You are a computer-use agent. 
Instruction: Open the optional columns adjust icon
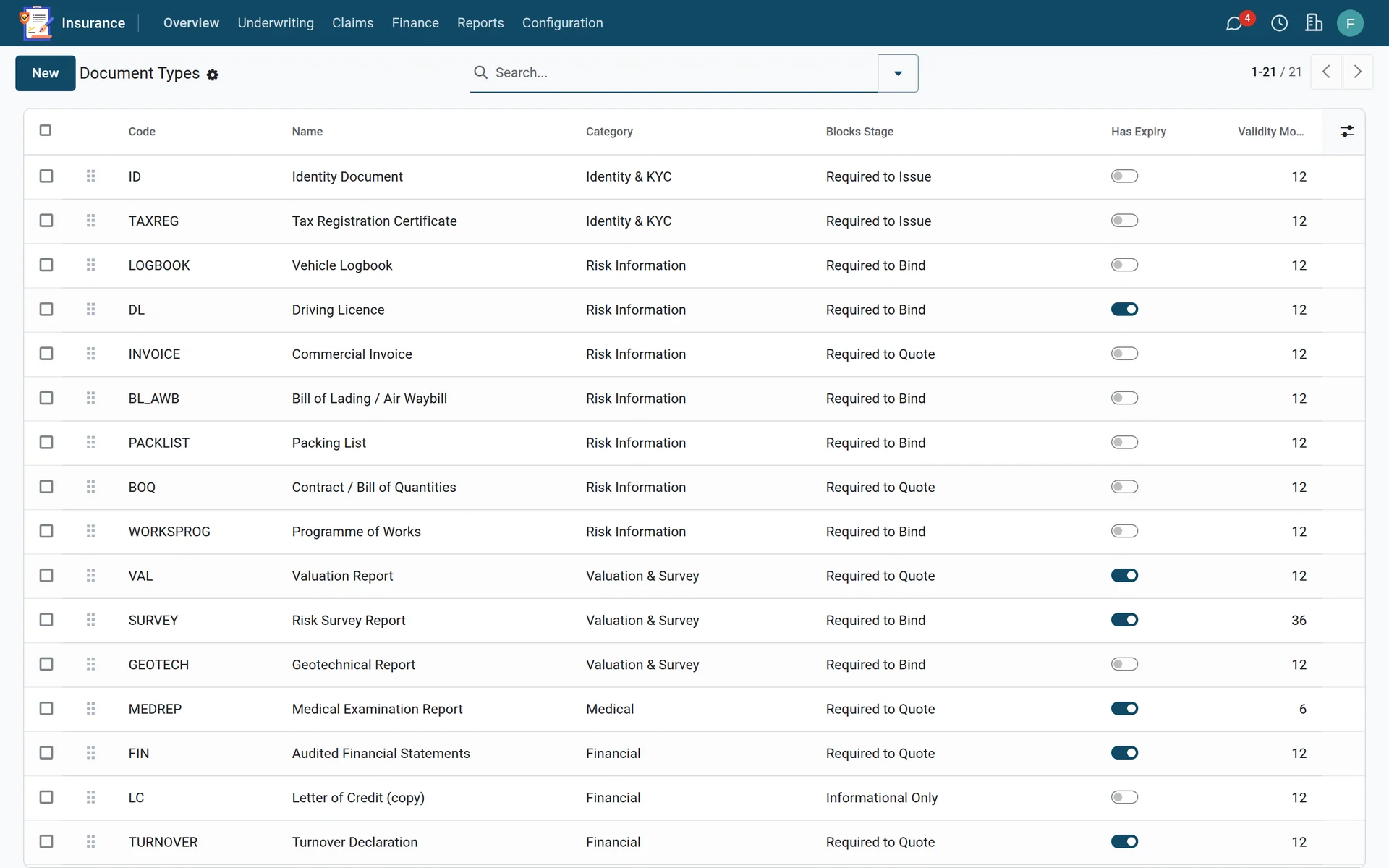1346,131
